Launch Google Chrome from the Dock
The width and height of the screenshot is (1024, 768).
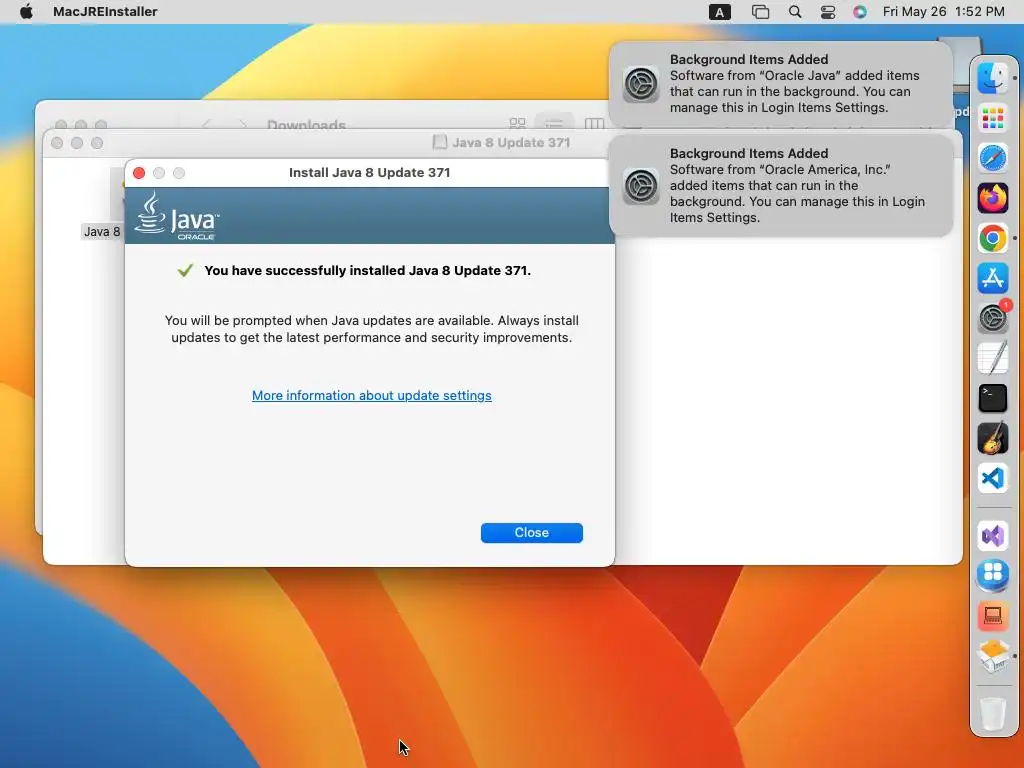(x=993, y=238)
